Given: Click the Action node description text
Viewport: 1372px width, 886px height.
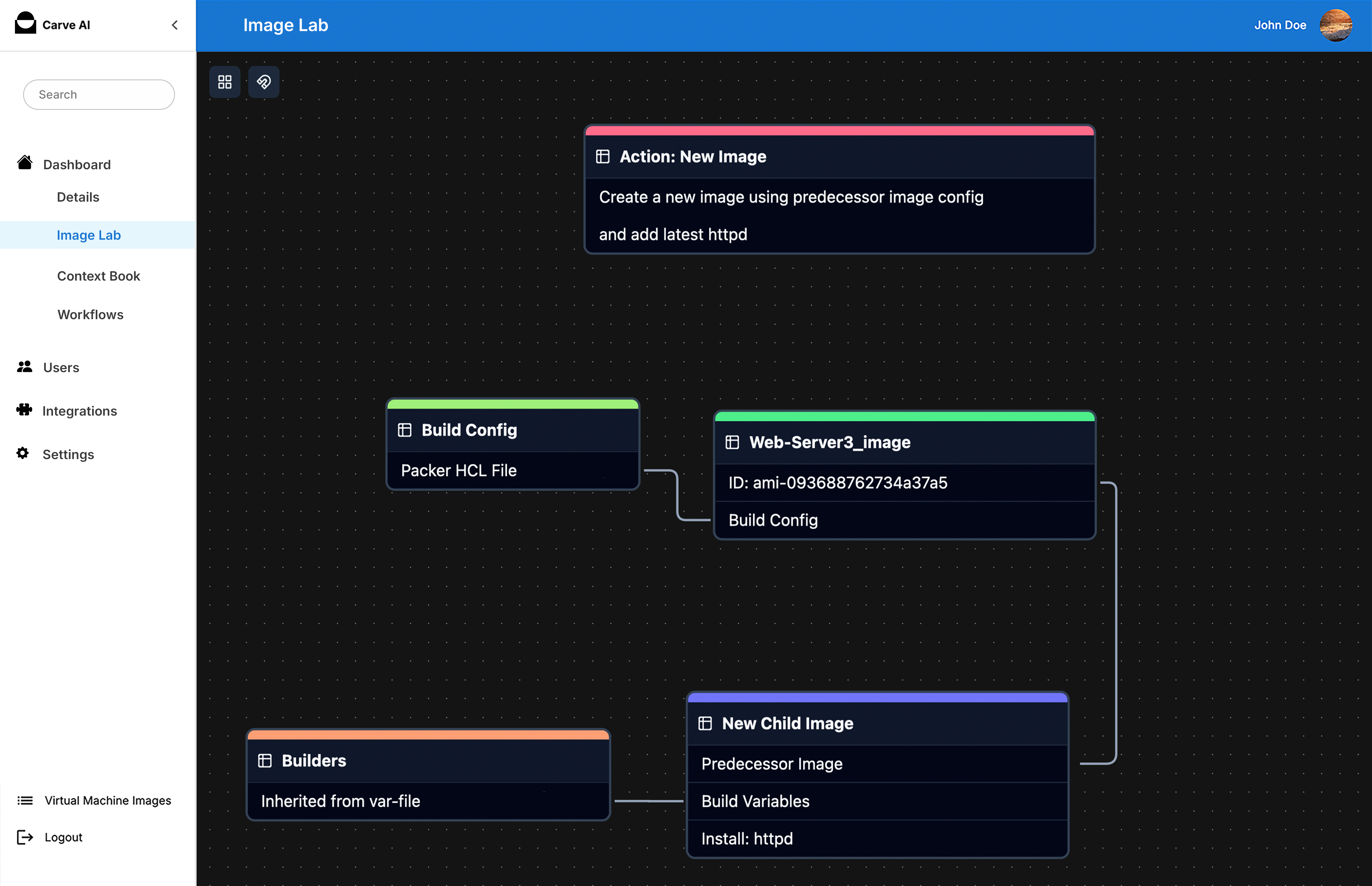Looking at the screenshot, I should point(791,216).
